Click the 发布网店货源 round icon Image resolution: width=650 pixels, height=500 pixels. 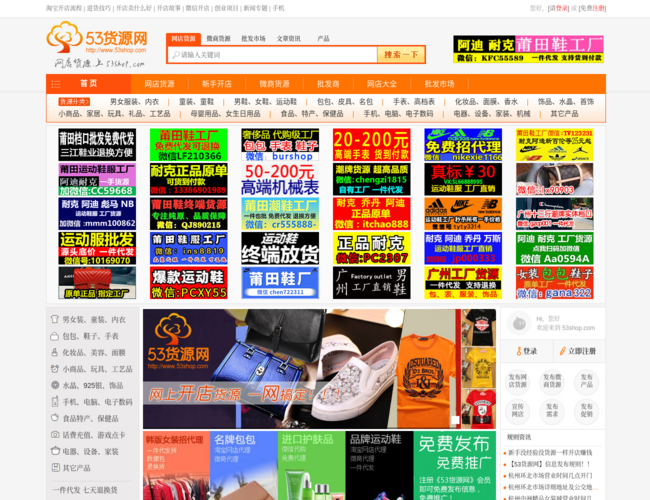pos(517,381)
